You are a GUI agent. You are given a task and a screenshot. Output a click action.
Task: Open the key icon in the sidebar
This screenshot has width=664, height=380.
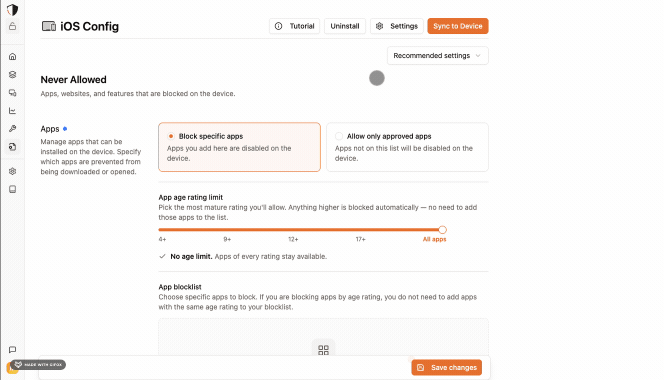tap(12, 129)
